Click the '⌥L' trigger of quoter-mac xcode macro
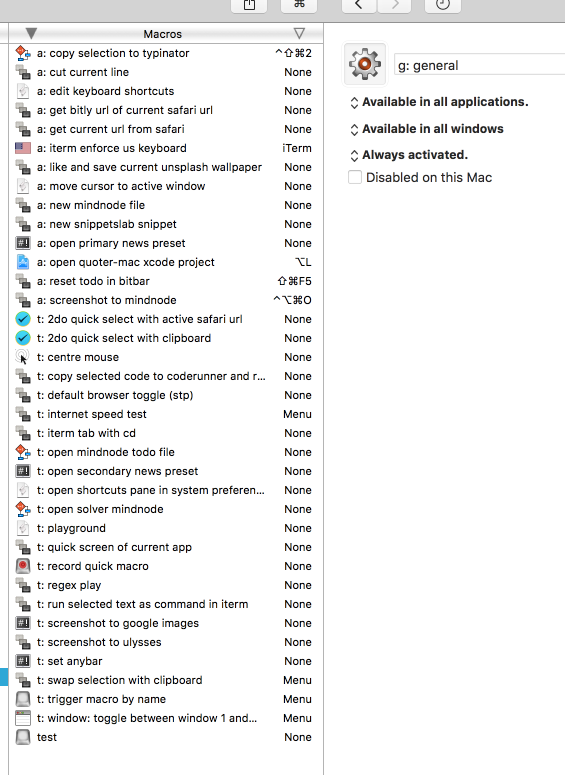This screenshot has height=775, width=565. pos(303,262)
